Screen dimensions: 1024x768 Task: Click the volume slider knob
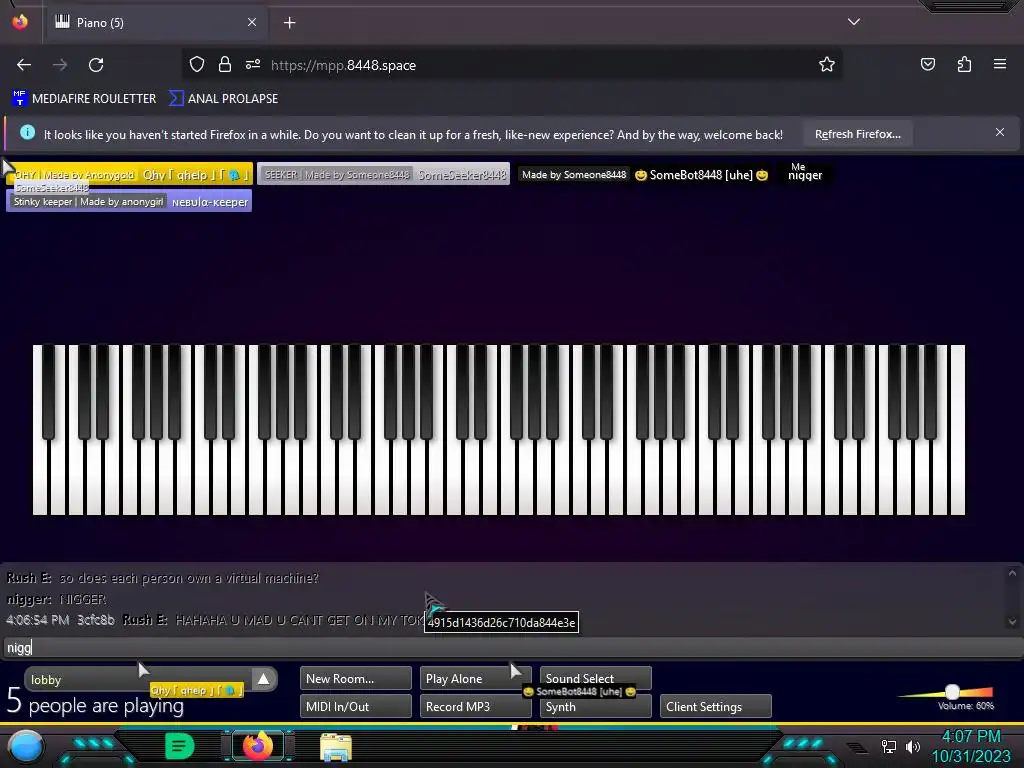(x=952, y=692)
